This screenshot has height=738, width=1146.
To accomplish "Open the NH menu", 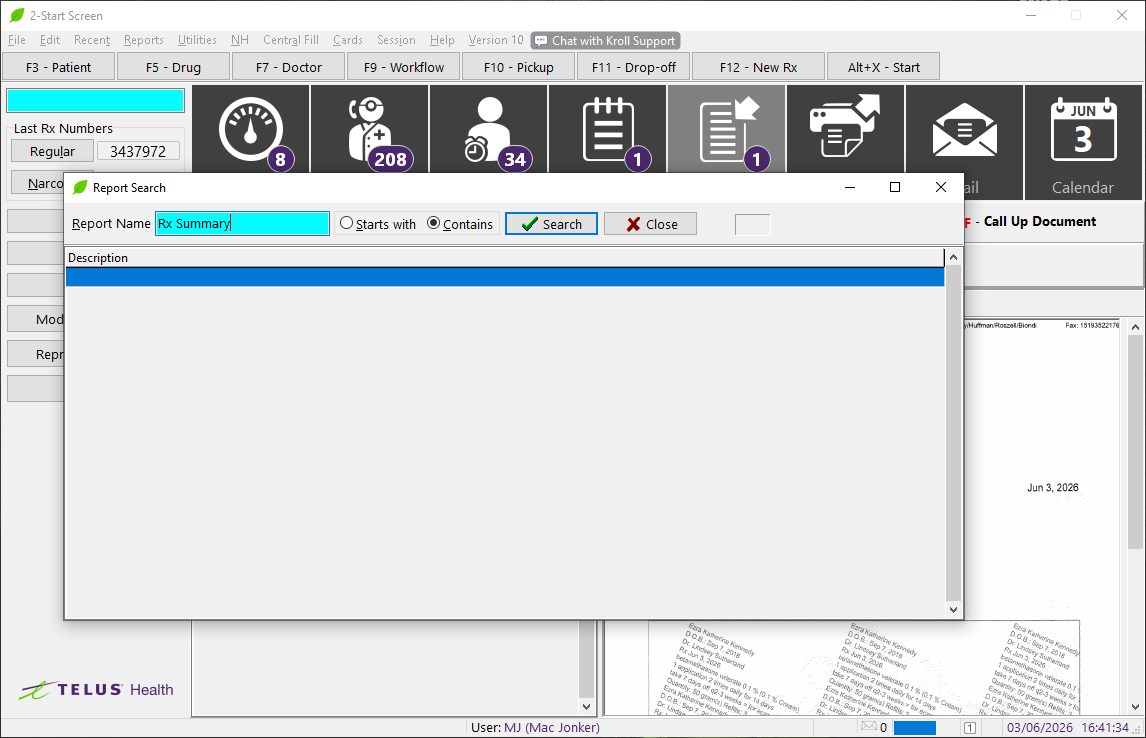I will click(240, 40).
